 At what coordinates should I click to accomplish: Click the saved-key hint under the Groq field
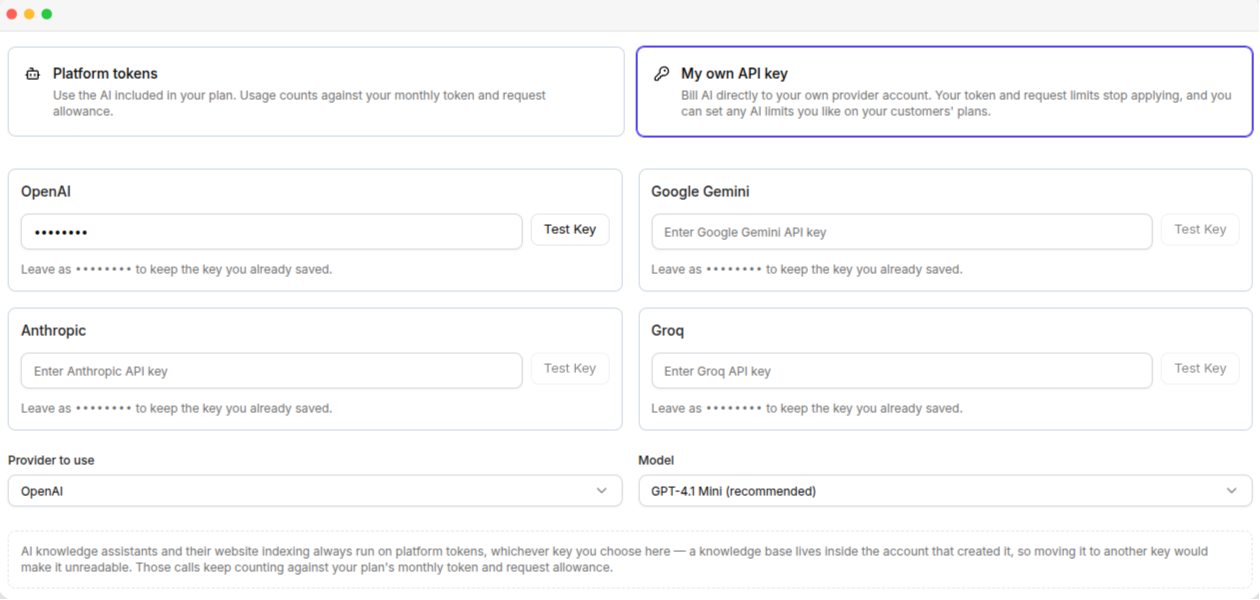(x=807, y=409)
